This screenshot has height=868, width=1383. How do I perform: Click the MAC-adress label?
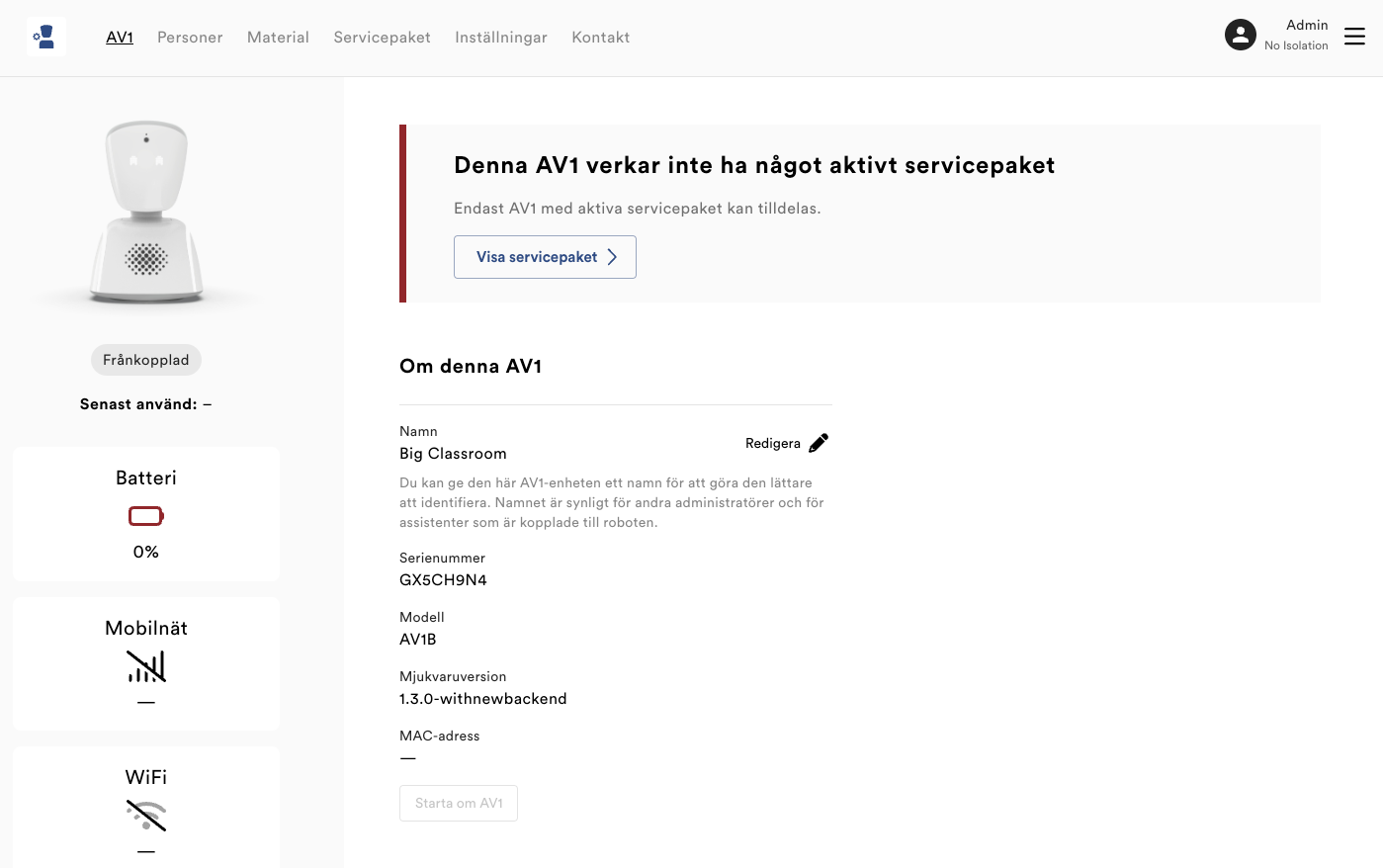click(440, 736)
